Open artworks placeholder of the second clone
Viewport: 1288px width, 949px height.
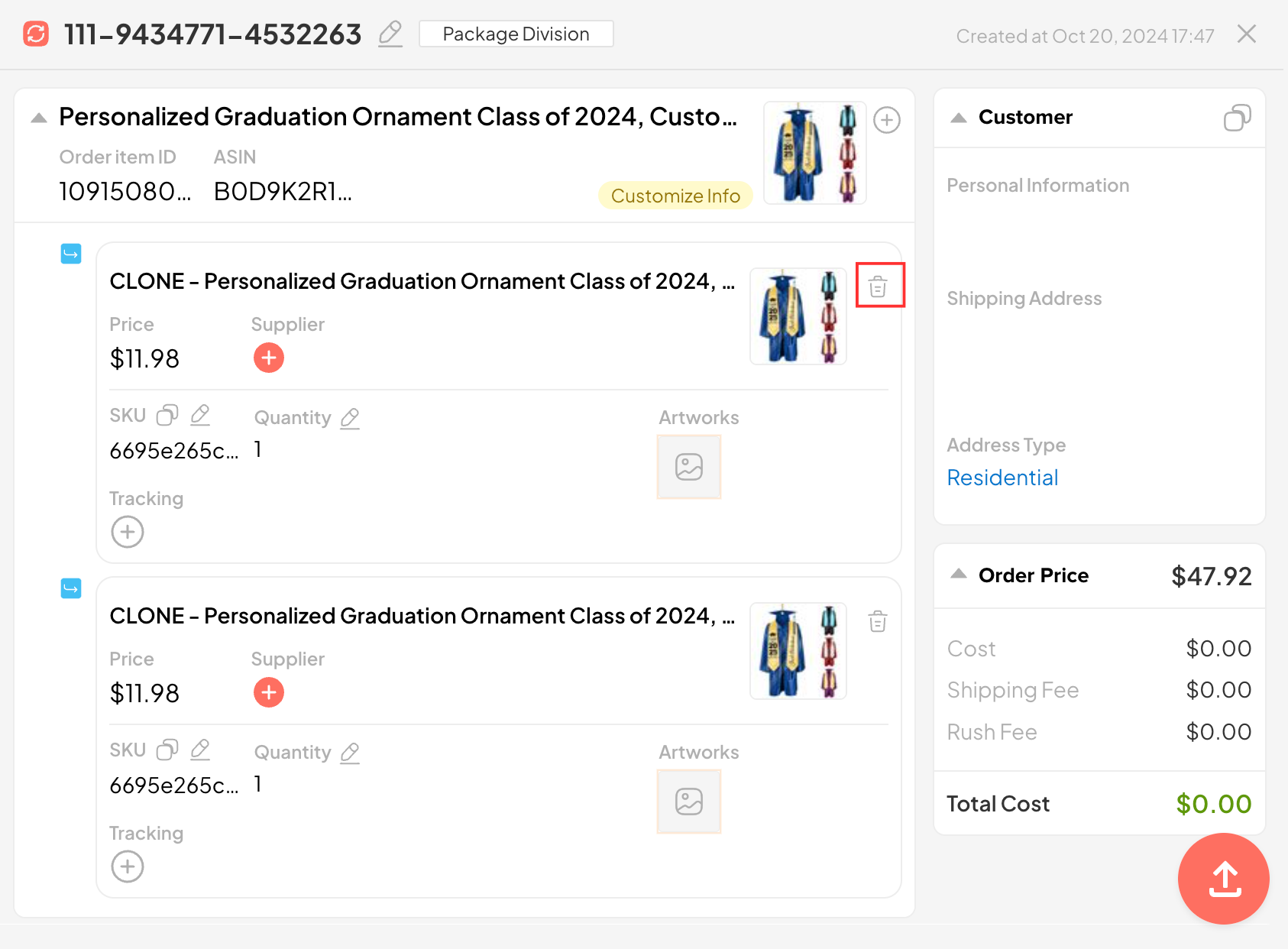tap(688, 802)
